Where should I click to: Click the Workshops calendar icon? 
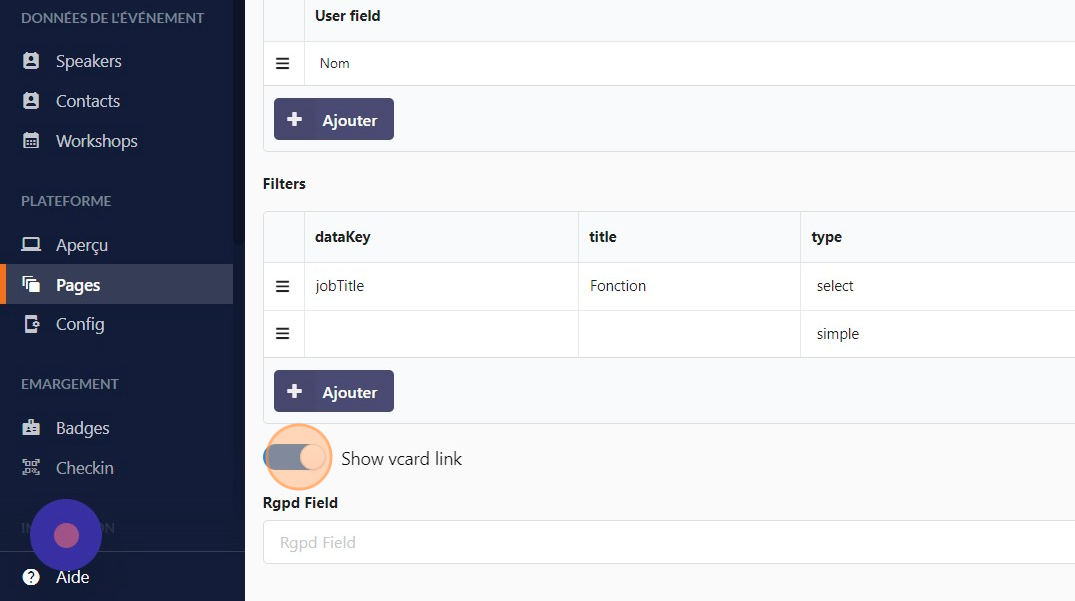click(31, 141)
